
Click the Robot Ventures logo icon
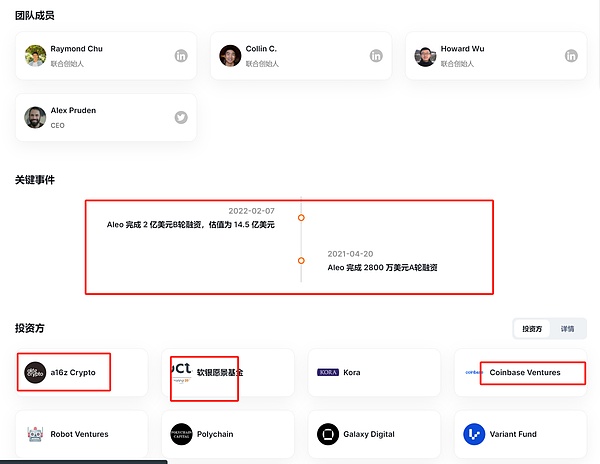point(36,434)
